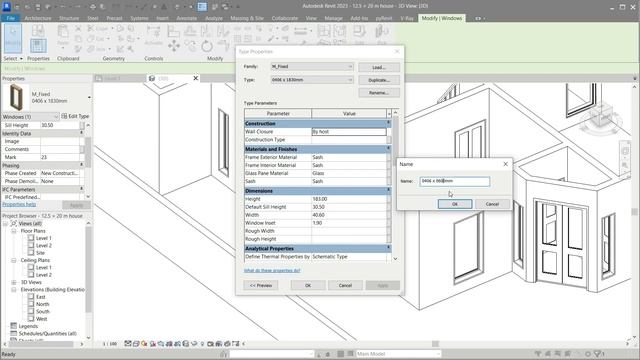Click the Switch Windows quick access icon

[225, 7]
